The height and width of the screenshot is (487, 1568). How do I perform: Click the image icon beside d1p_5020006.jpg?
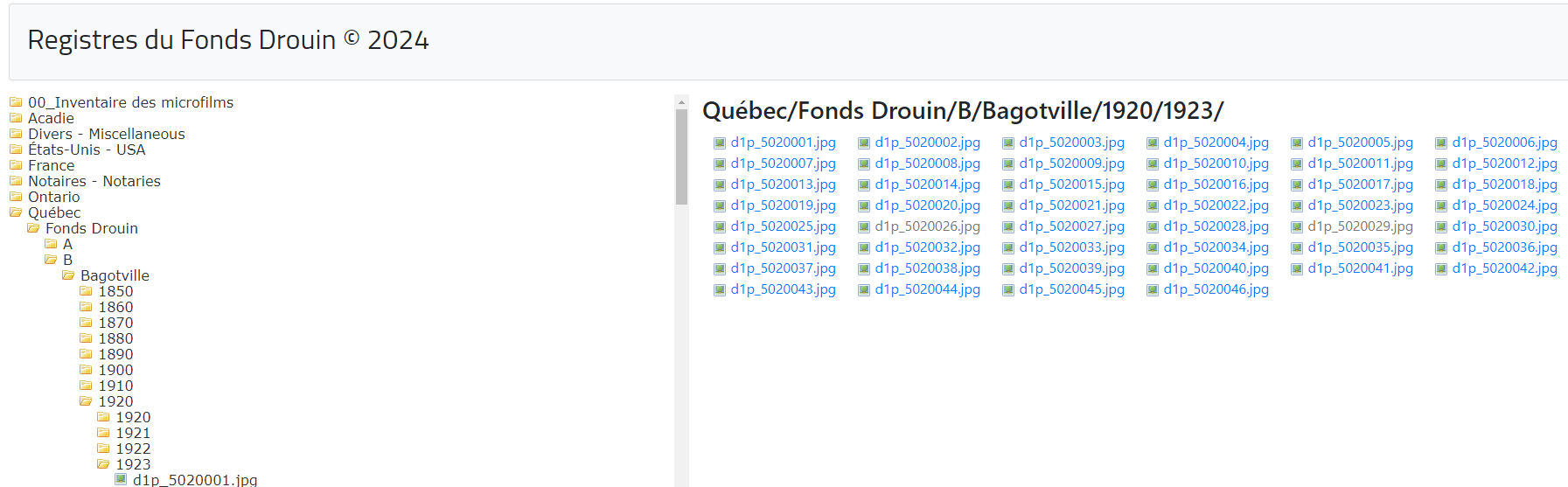1441,143
